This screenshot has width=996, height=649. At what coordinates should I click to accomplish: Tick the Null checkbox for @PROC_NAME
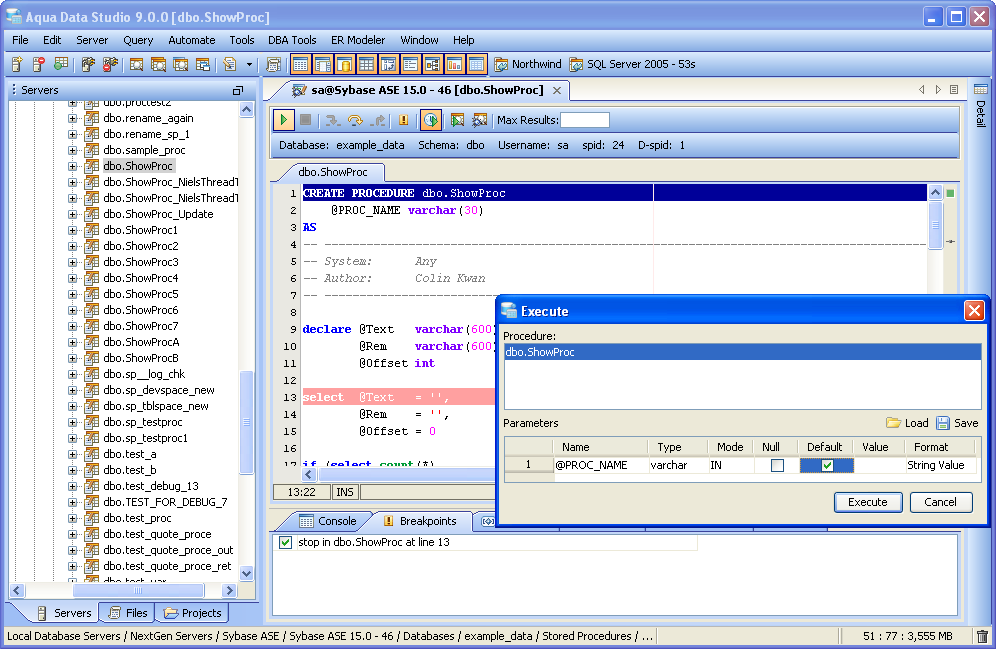(777, 465)
